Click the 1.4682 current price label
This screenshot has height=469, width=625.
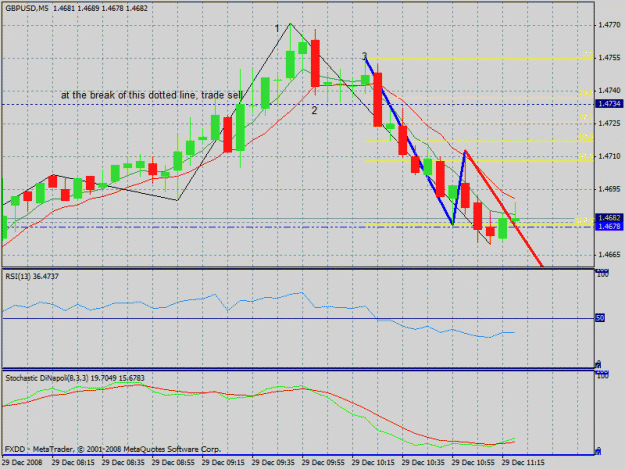point(609,218)
